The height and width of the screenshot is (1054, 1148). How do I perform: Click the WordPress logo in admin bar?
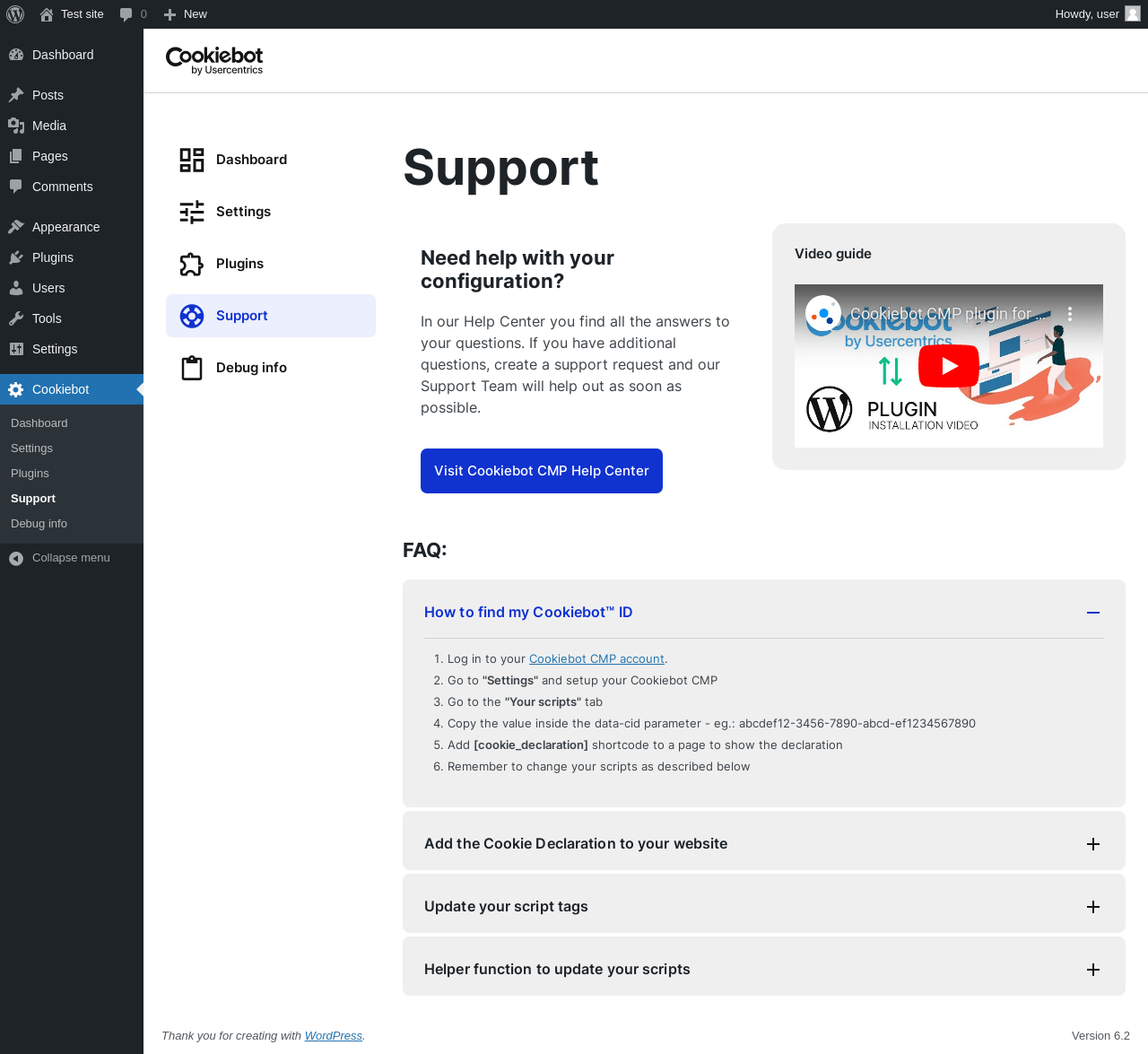[x=15, y=14]
